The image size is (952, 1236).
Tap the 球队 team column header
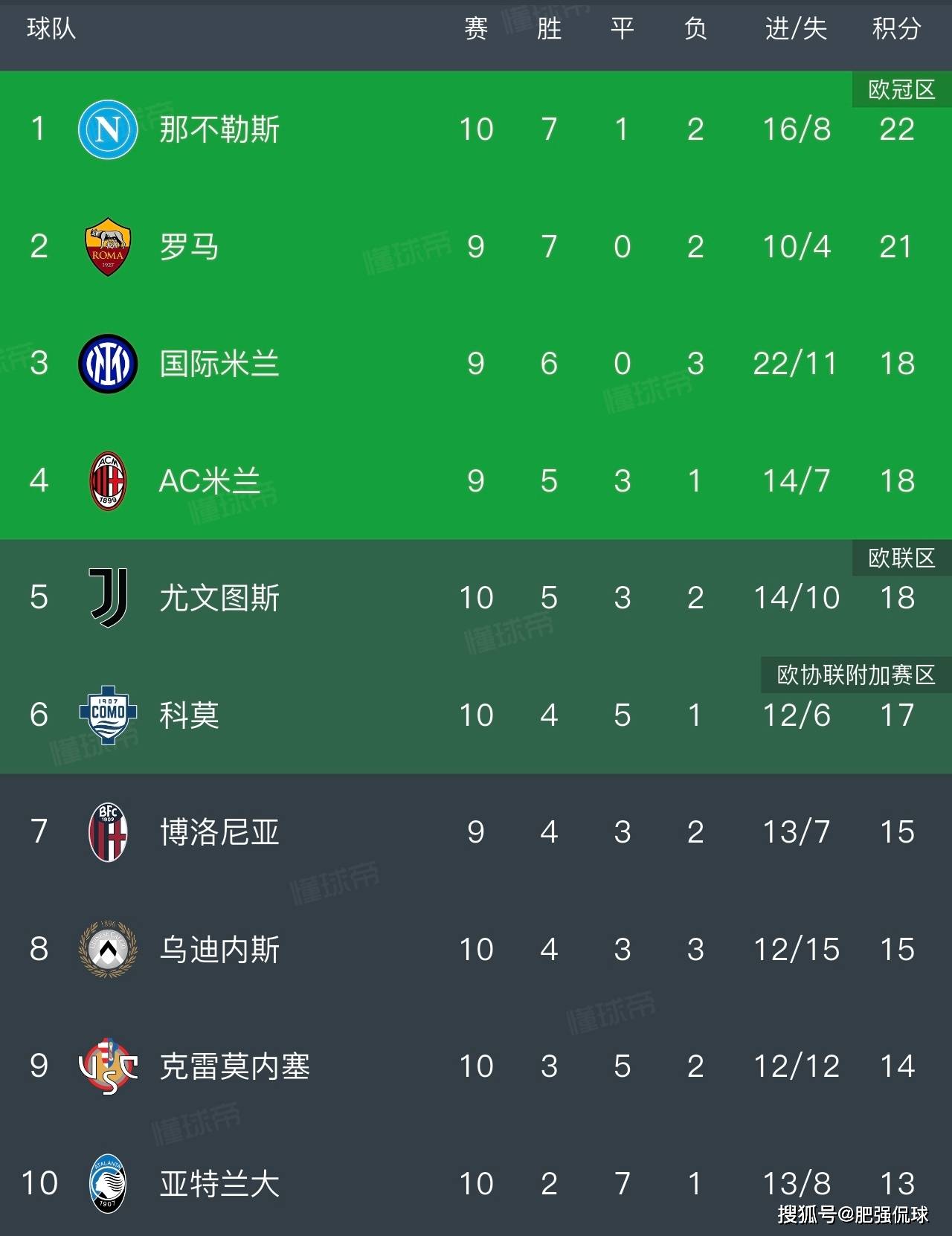pos(51,29)
